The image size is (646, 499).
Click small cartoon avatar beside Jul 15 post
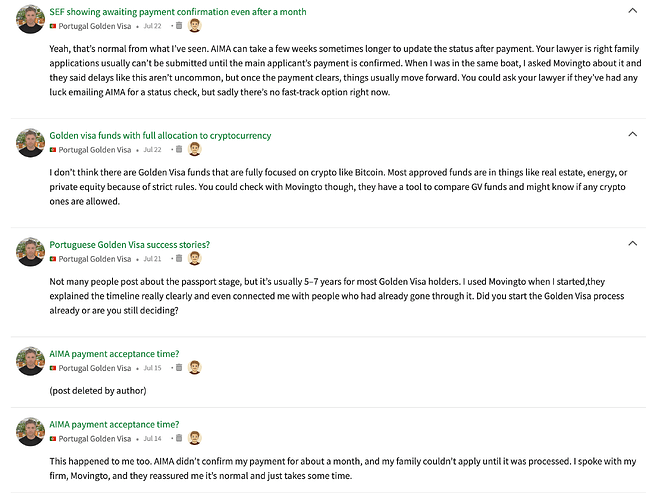coord(195,368)
